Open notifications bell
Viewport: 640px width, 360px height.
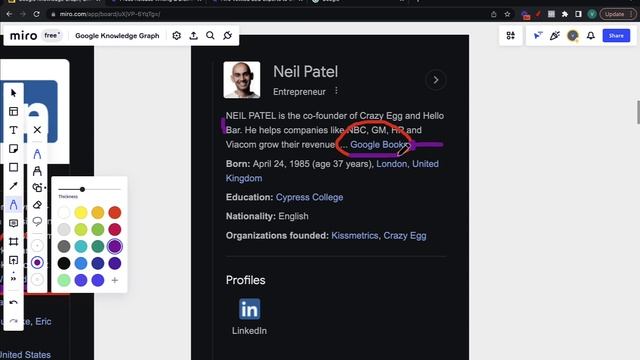(x=591, y=36)
